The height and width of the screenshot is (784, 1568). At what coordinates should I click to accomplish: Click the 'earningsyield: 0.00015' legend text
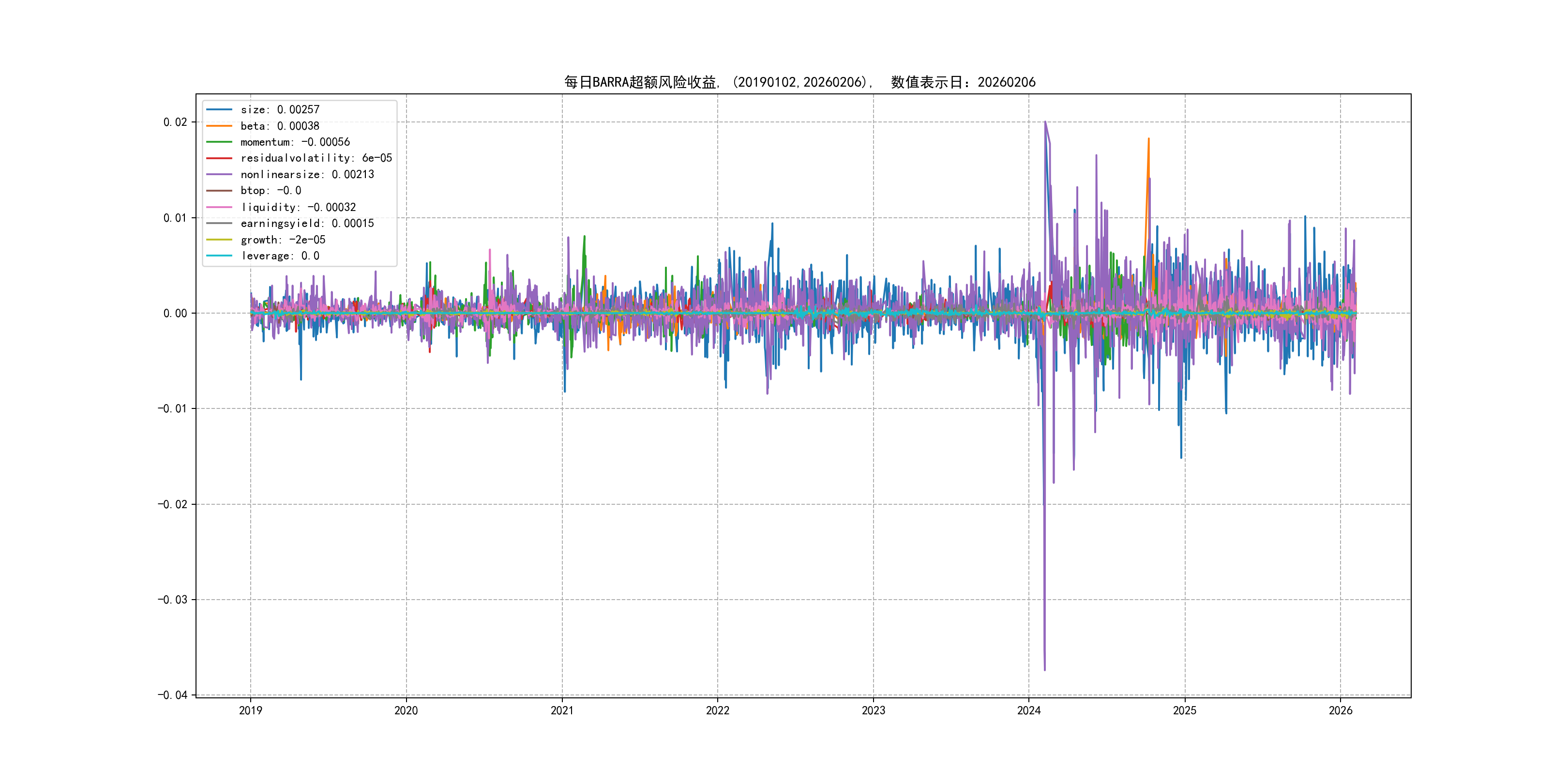(x=307, y=224)
